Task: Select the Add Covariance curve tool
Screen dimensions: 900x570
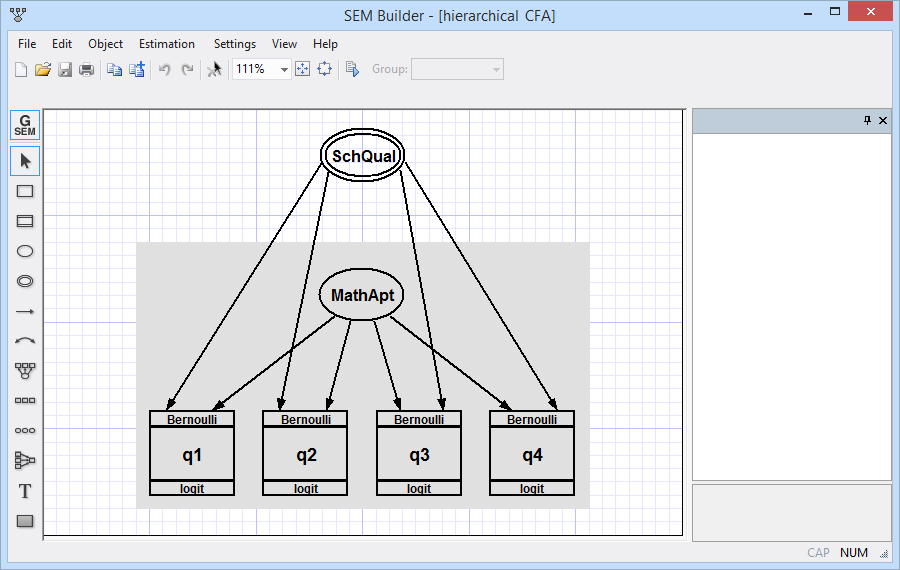Action: click(25, 341)
